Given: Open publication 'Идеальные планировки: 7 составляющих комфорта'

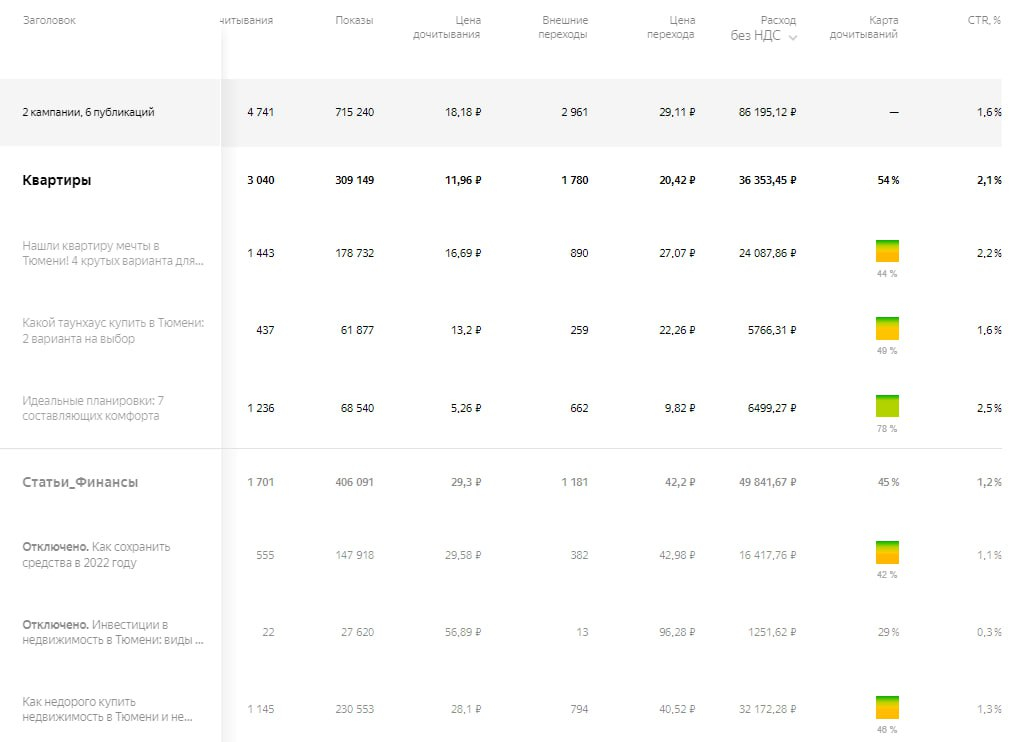Looking at the screenshot, I should (x=91, y=408).
